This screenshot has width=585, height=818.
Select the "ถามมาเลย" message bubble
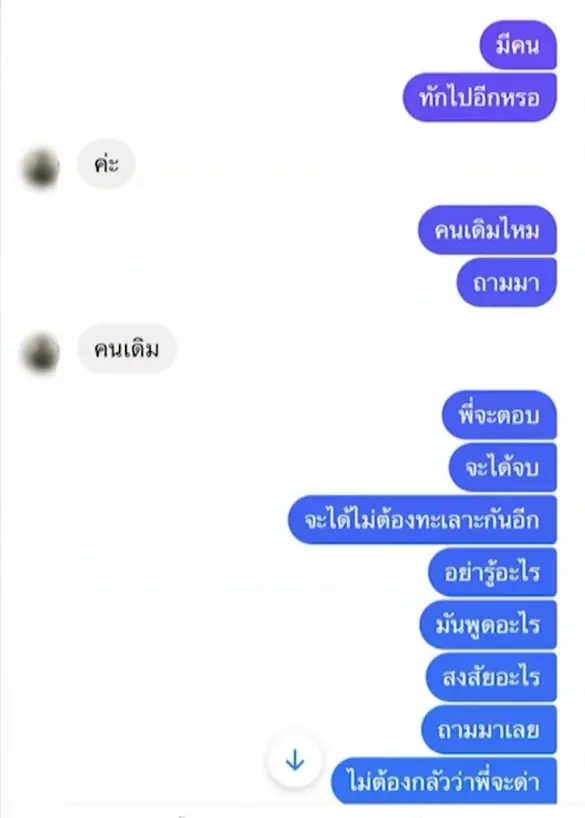(489, 730)
